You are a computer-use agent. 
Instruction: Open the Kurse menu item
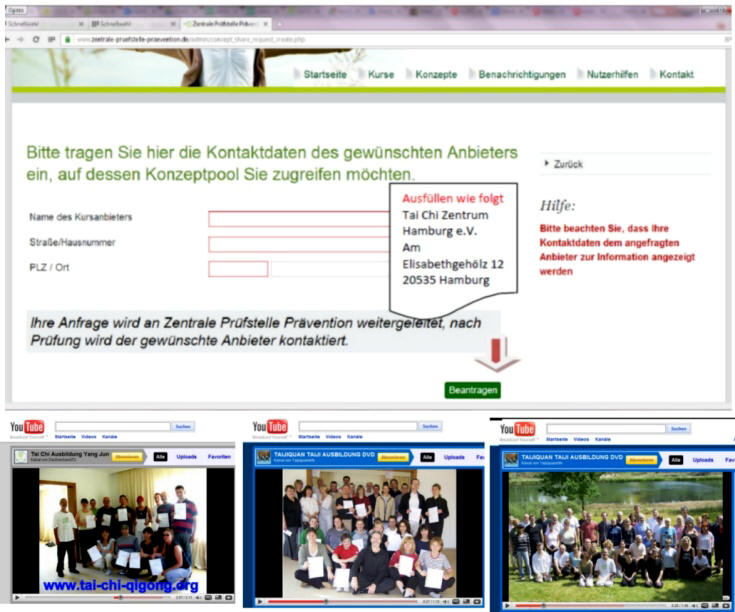point(380,74)
